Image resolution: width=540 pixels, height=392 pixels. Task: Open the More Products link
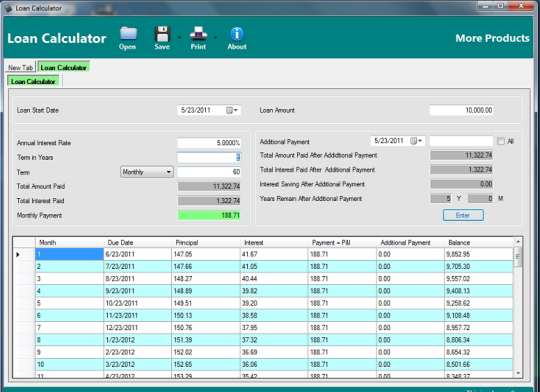click(492, 38)
